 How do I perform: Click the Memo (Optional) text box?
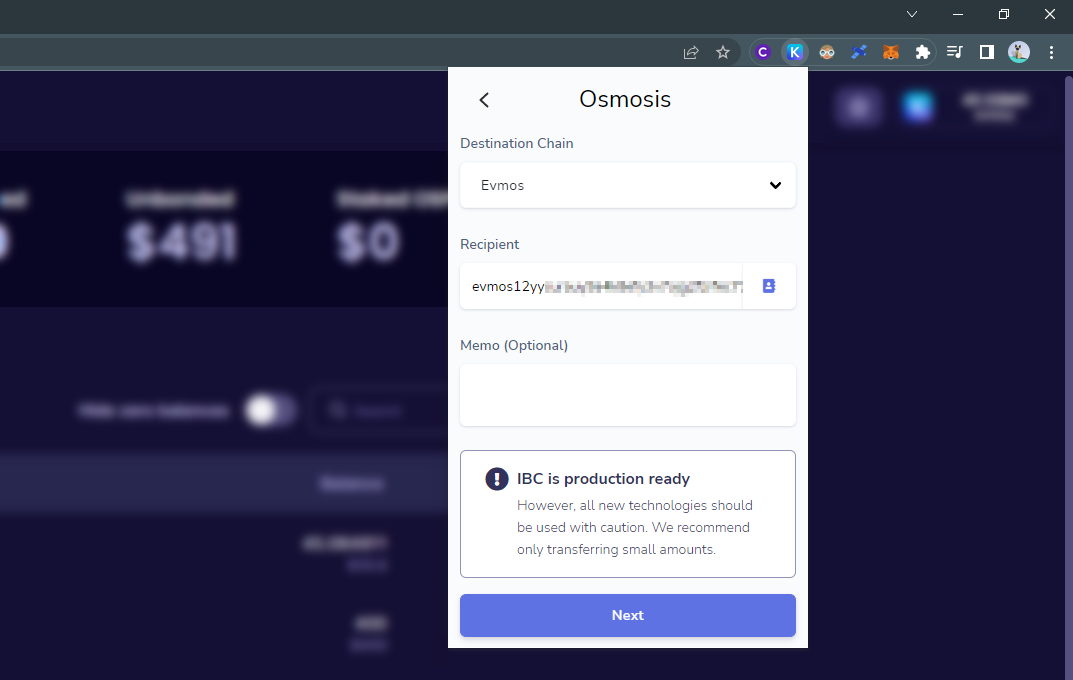tap(628, 395)
